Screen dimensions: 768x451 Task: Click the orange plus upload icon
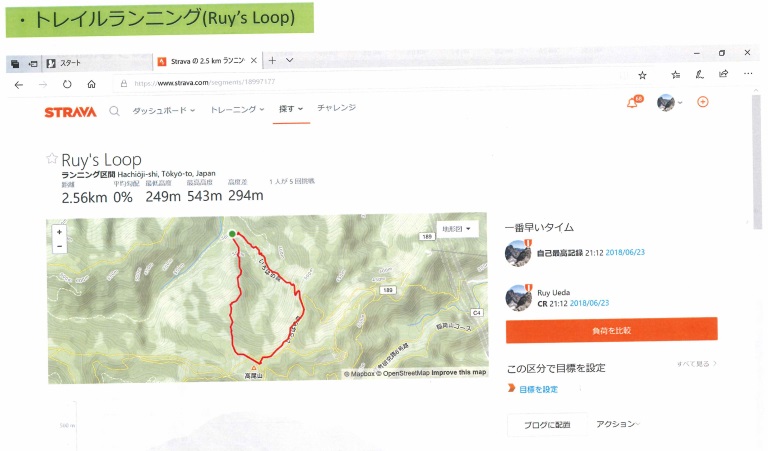[703, 102]
